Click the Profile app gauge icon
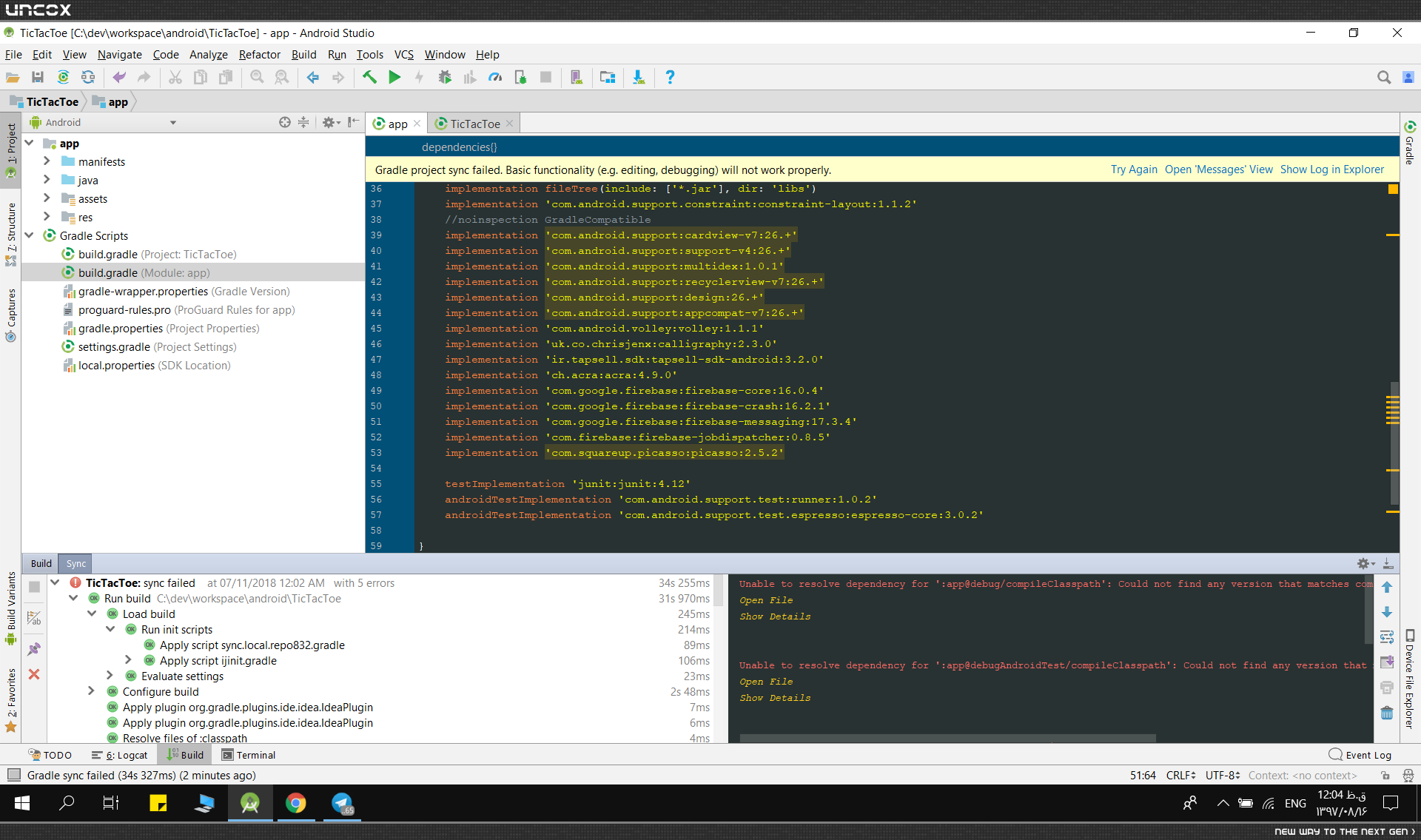 pyautogui.click(x=495, y=78)
